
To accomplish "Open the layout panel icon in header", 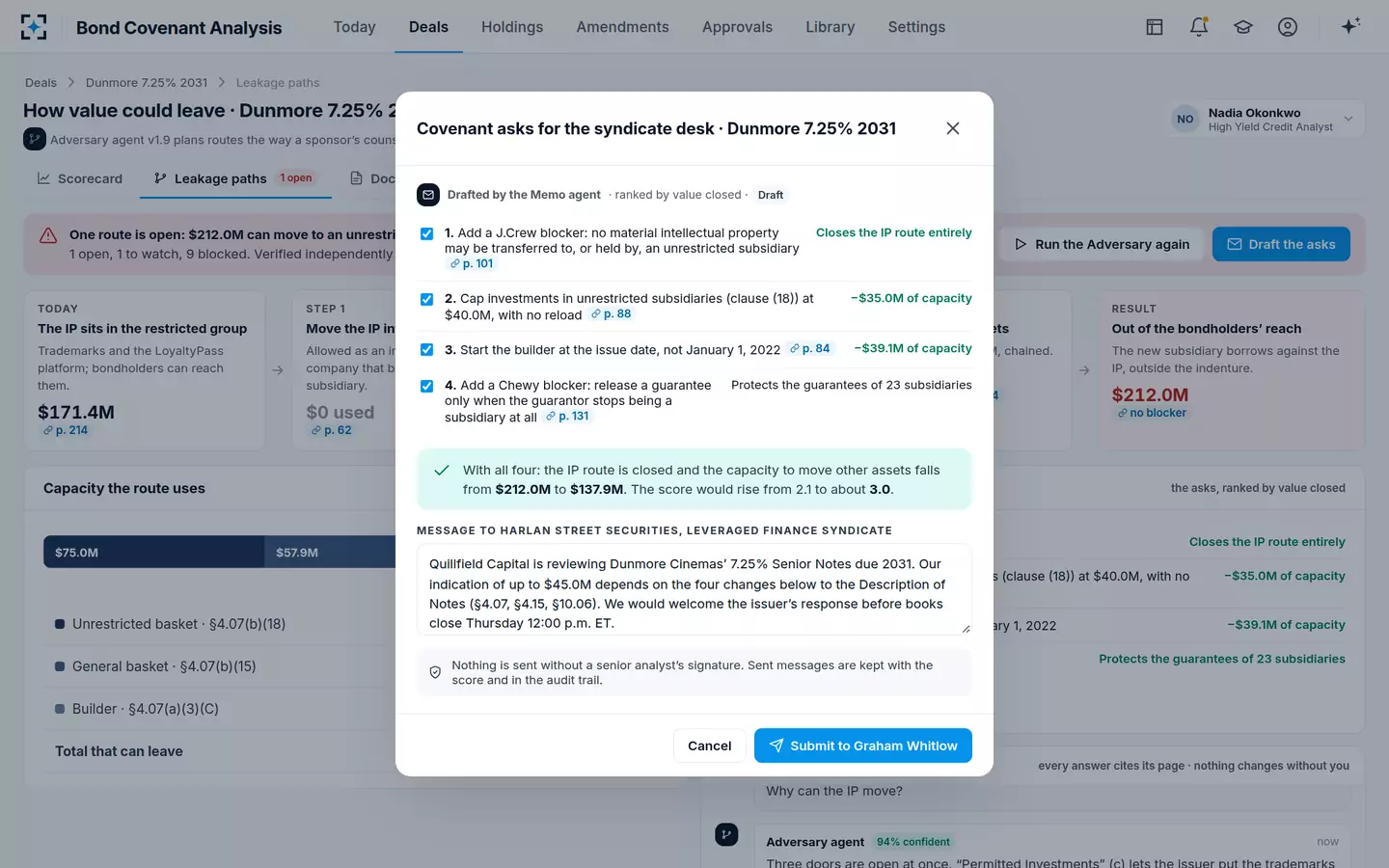I will (x=1155, y=27).
